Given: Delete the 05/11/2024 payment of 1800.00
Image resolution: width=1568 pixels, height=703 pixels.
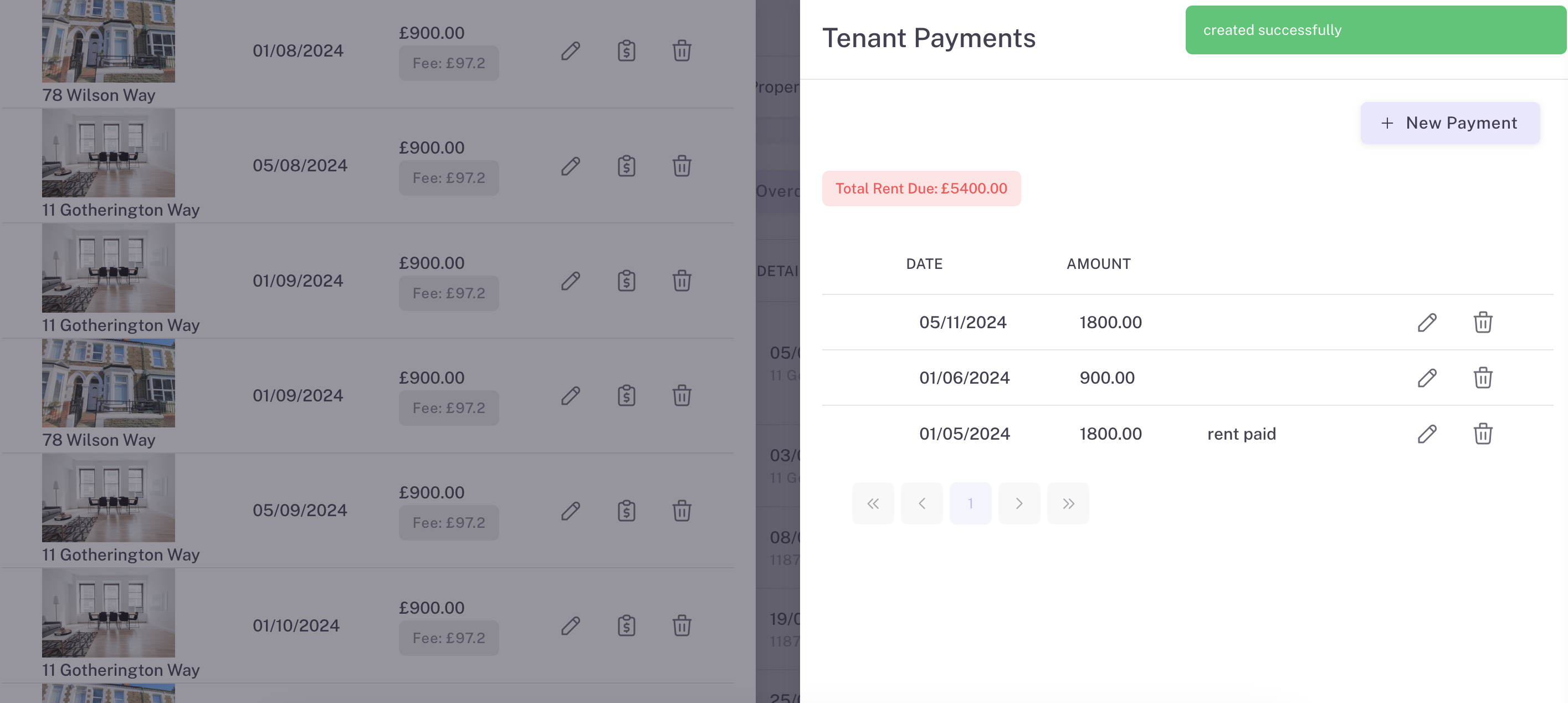Looking at the screenshot, I should coord(1483,322).
